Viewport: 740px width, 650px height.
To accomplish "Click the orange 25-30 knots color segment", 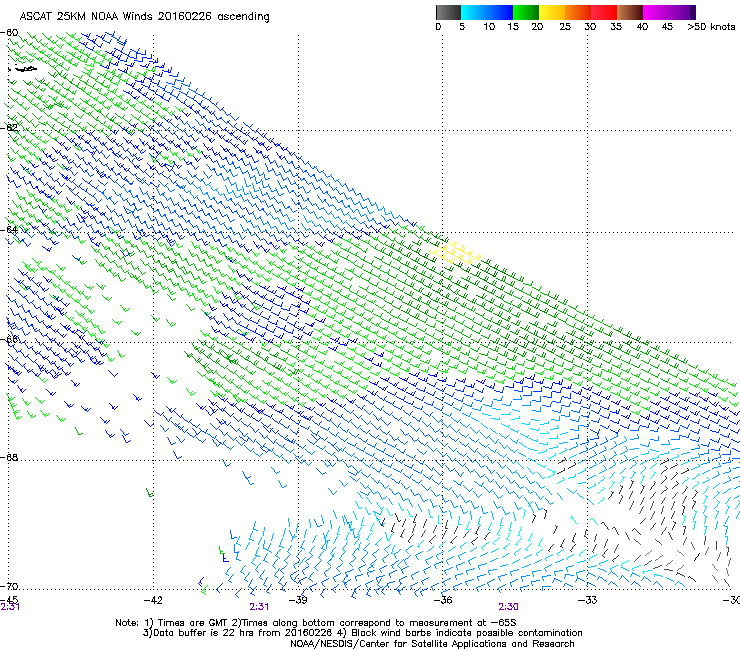I will point(578,12).
